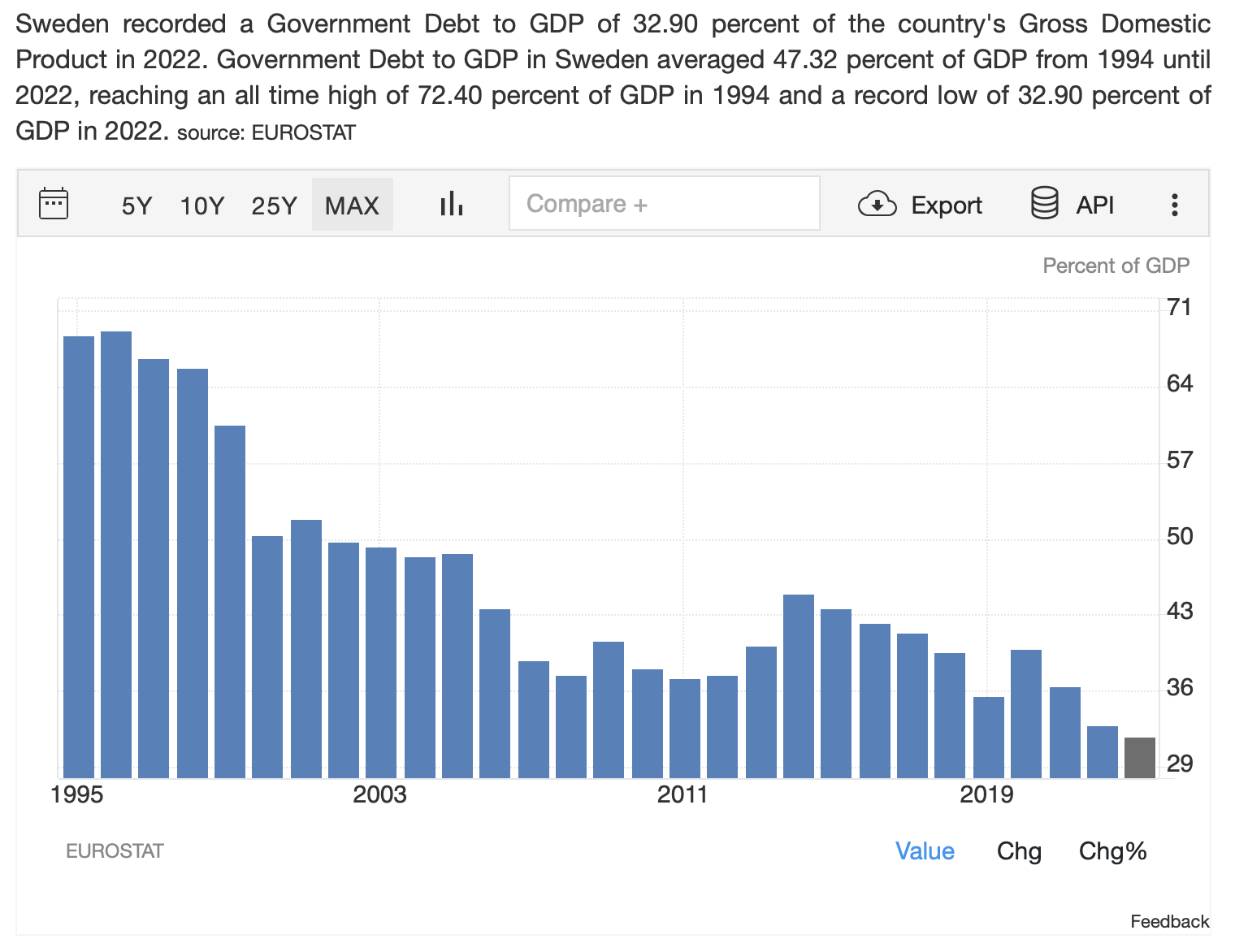
Task: Click the Export cloud download icon
Action: (877, 204)
